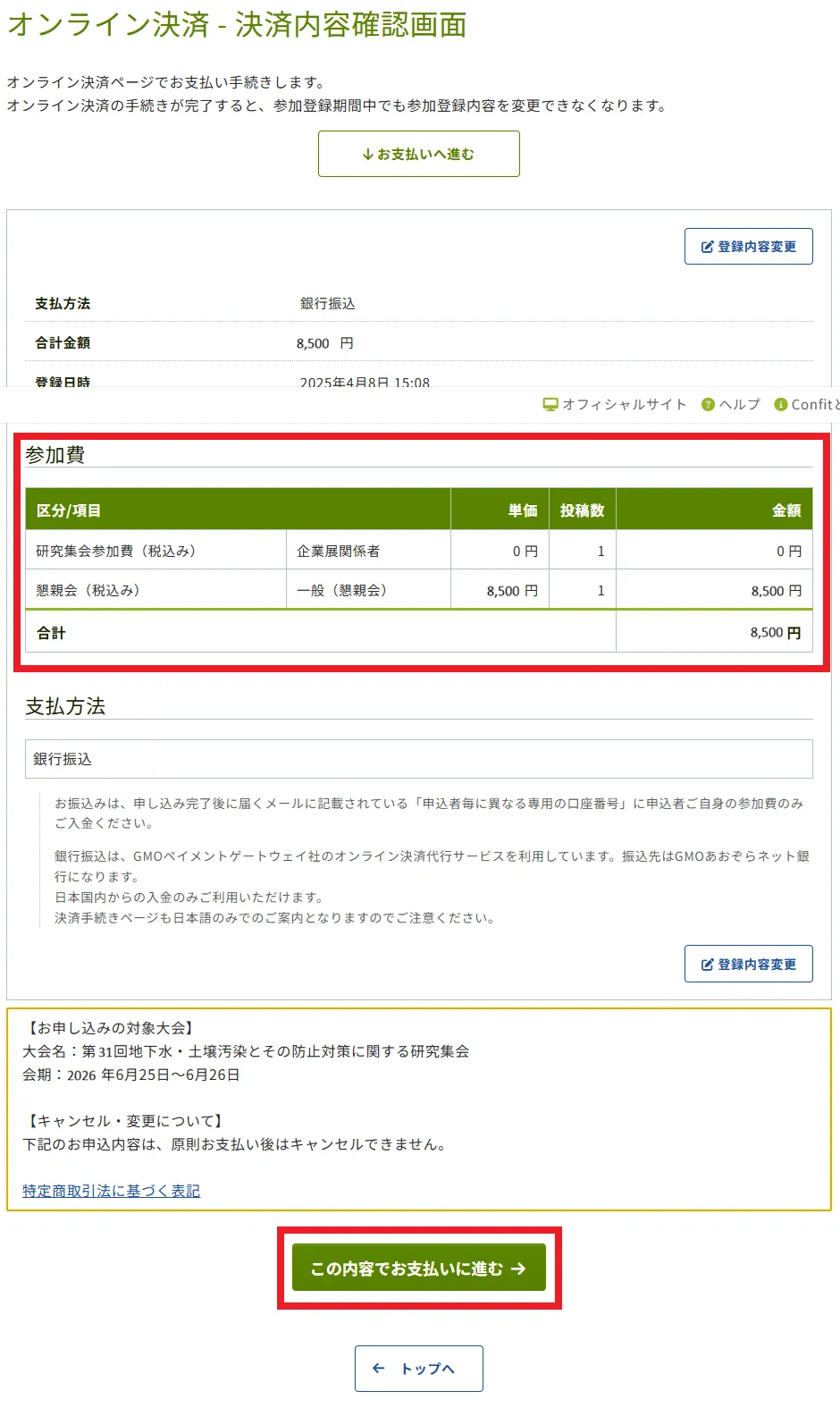Click the monitor icon beside オフィシャルサイト
This screenshot has height=1416, width=840.
click(x=550, y=404)
